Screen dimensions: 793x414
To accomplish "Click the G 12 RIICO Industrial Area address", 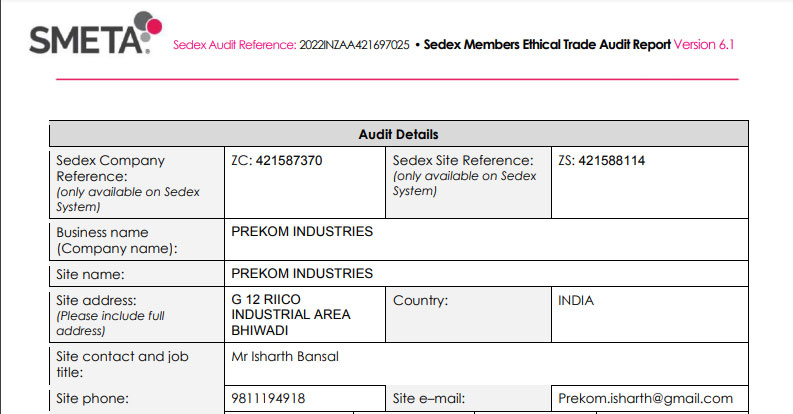I will click(290, 314).
